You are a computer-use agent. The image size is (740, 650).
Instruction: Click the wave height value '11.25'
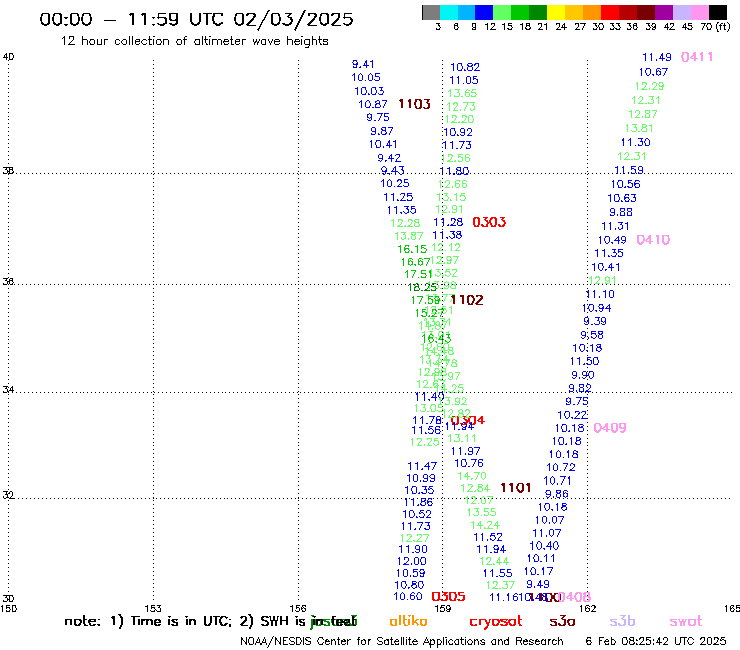398,197
